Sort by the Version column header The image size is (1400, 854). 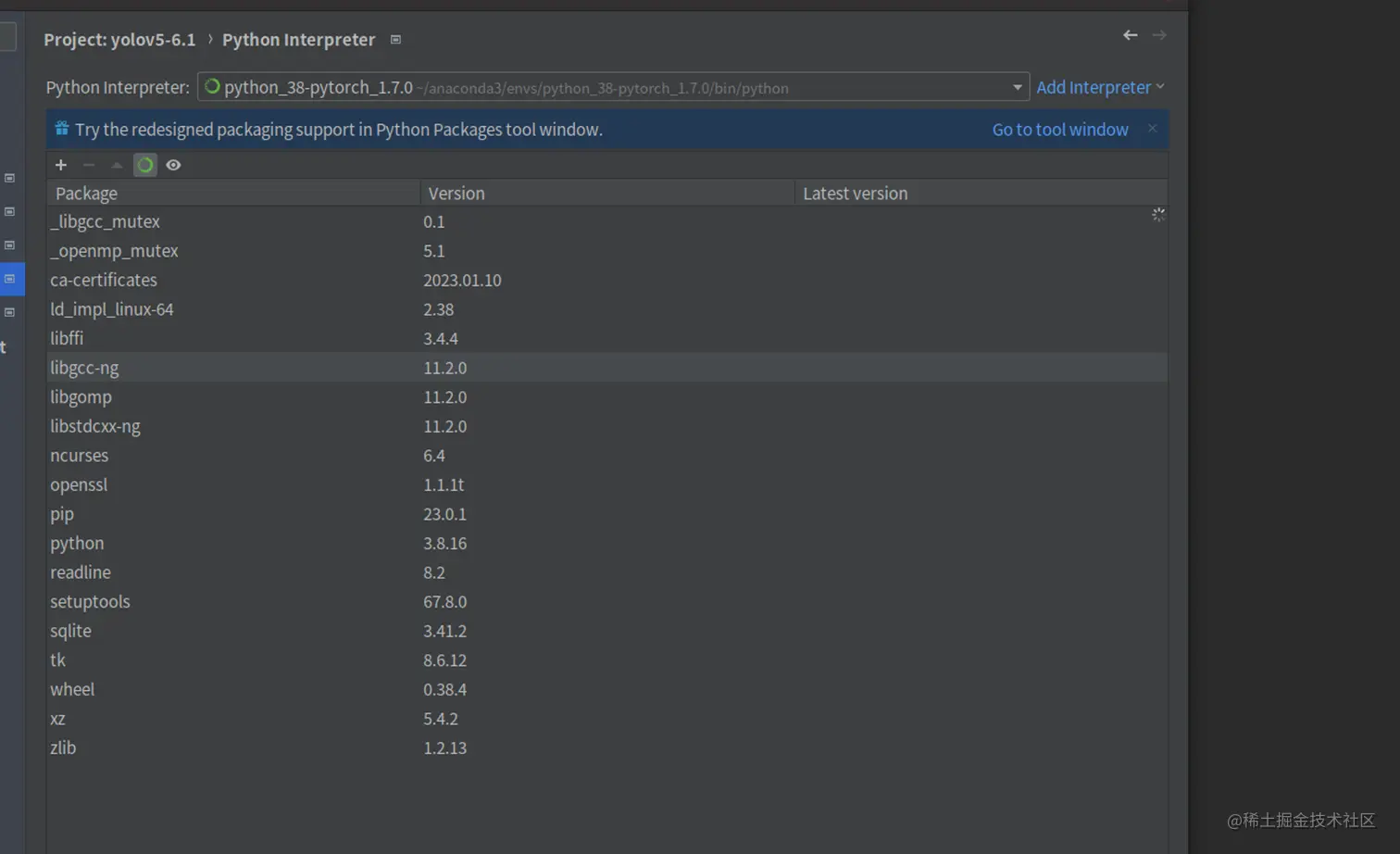pos(607,193)
